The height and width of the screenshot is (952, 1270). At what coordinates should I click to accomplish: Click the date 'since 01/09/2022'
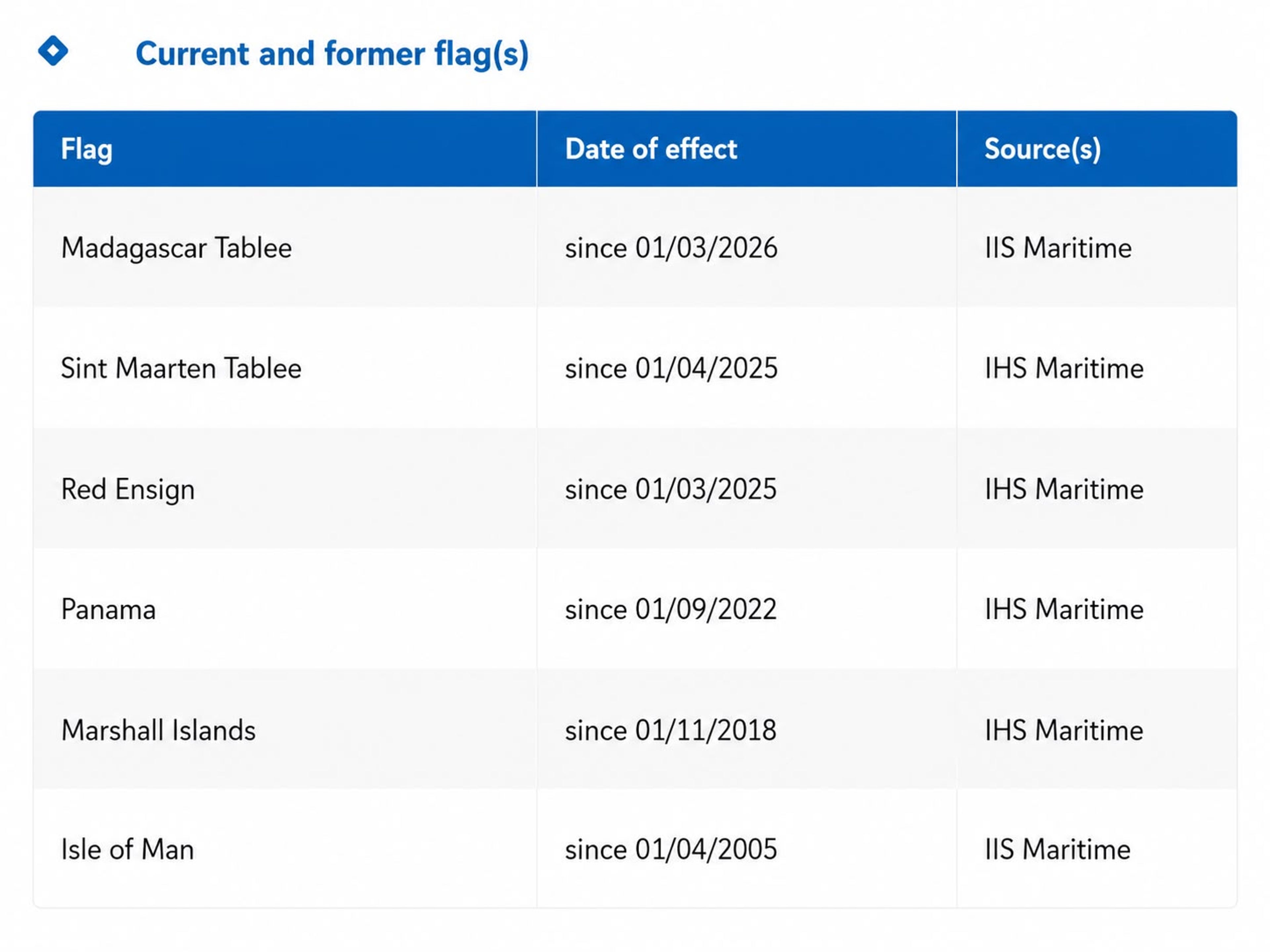pyautogui.click(x=671, y=610)
